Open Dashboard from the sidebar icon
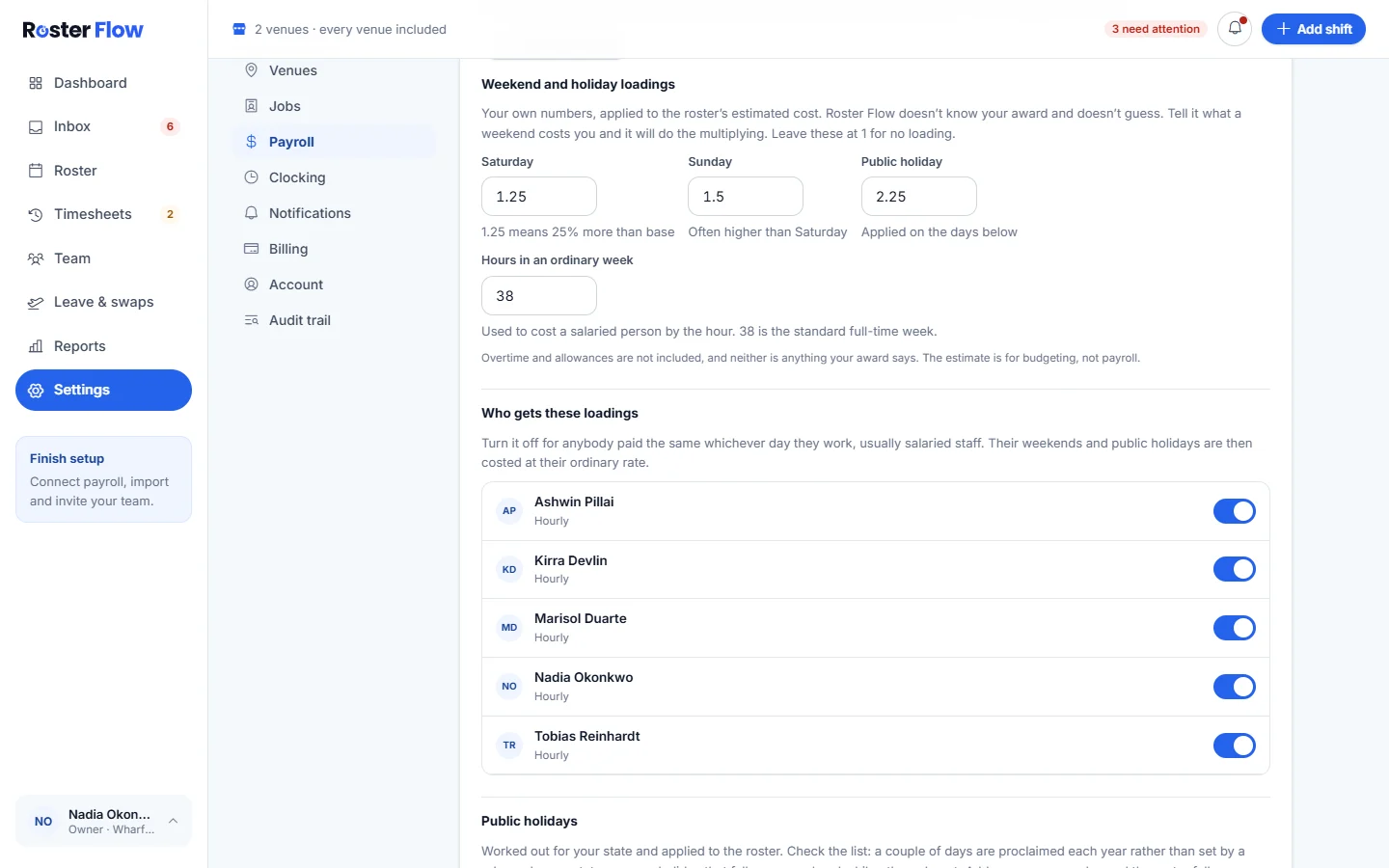 point(36,83)
